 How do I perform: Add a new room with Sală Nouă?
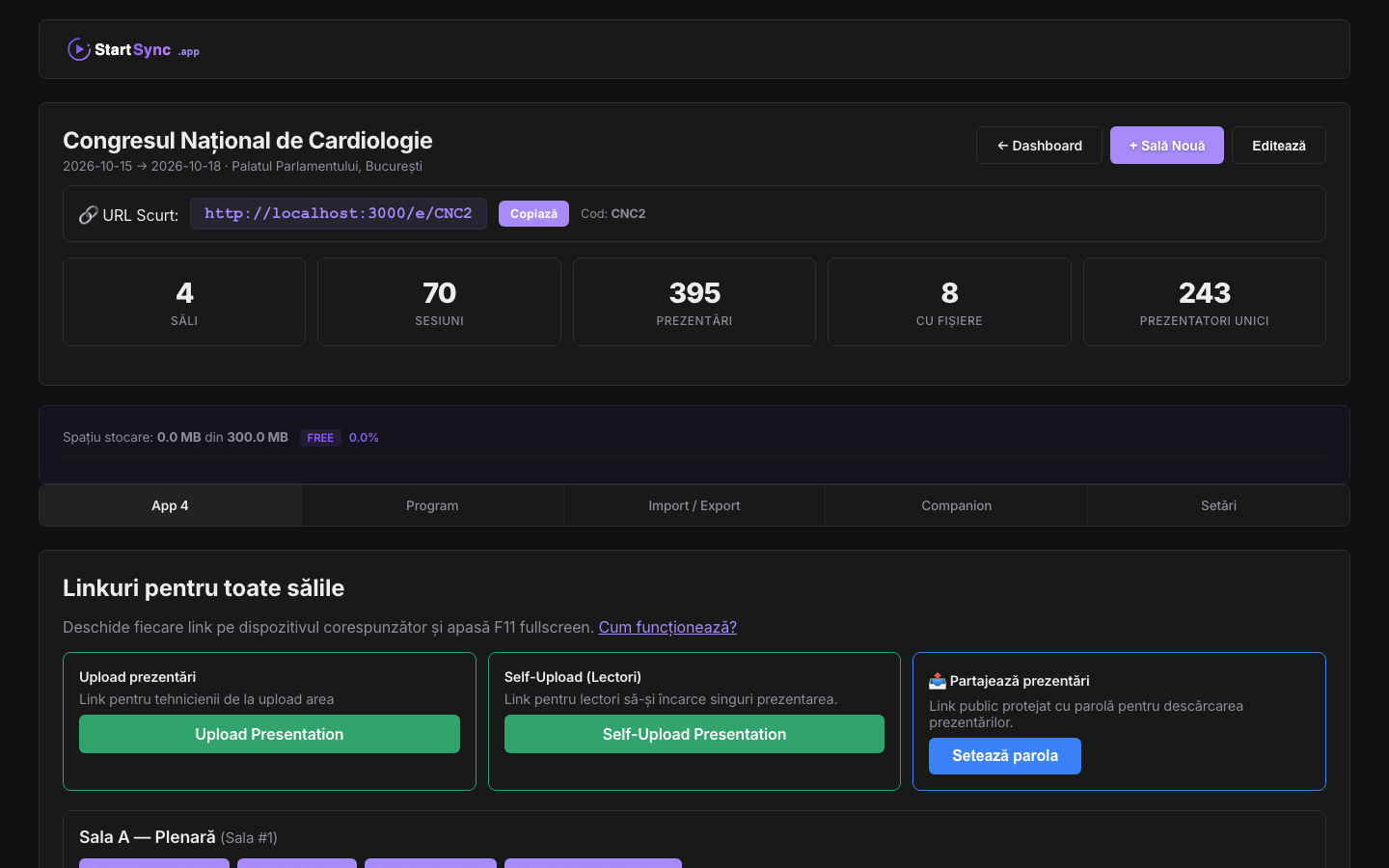click(1166, 146)
